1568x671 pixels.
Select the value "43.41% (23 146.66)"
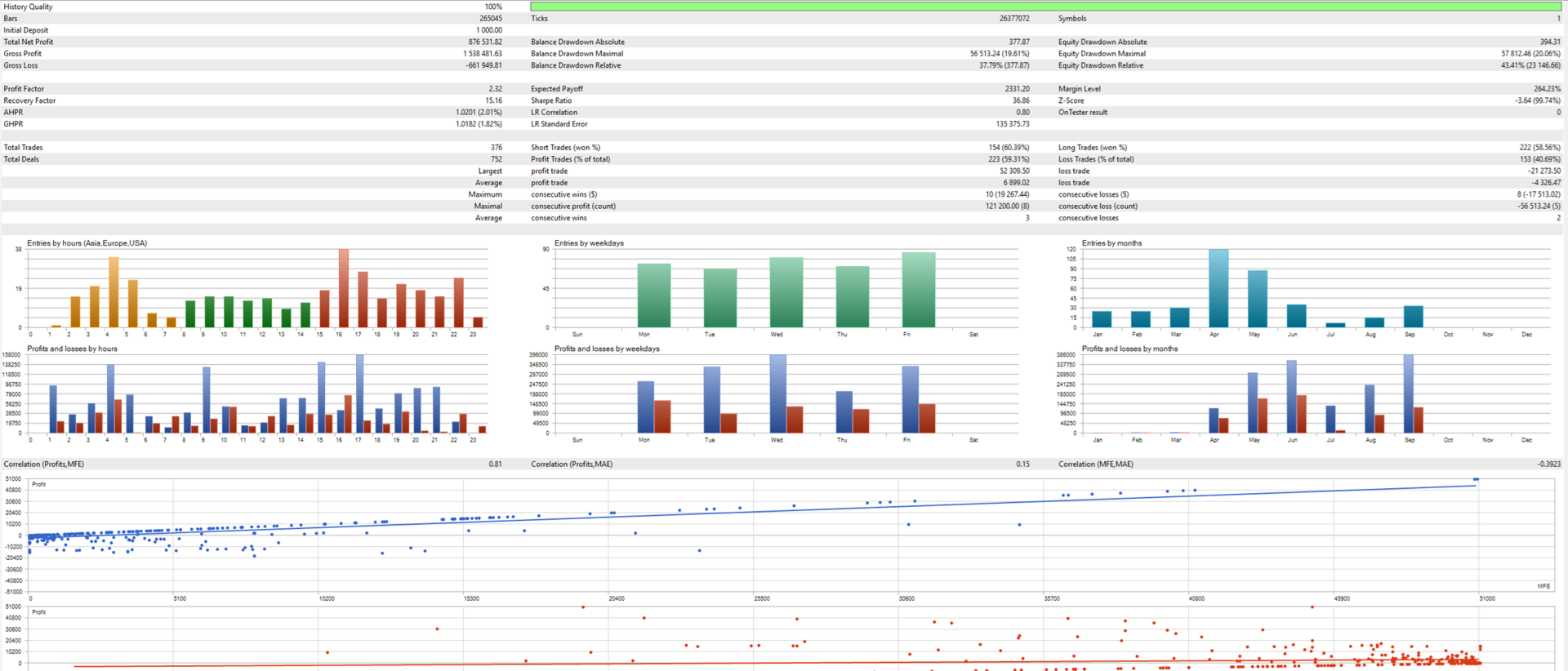pyautogui.click(x=1530, y=65)
